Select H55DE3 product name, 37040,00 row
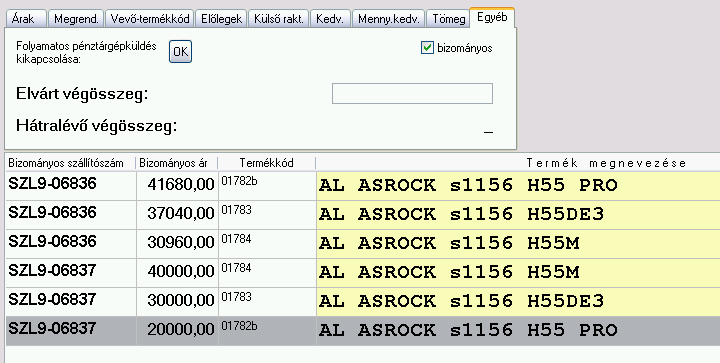This screenshot has height=363, width=720. click(x=518, y=215)
